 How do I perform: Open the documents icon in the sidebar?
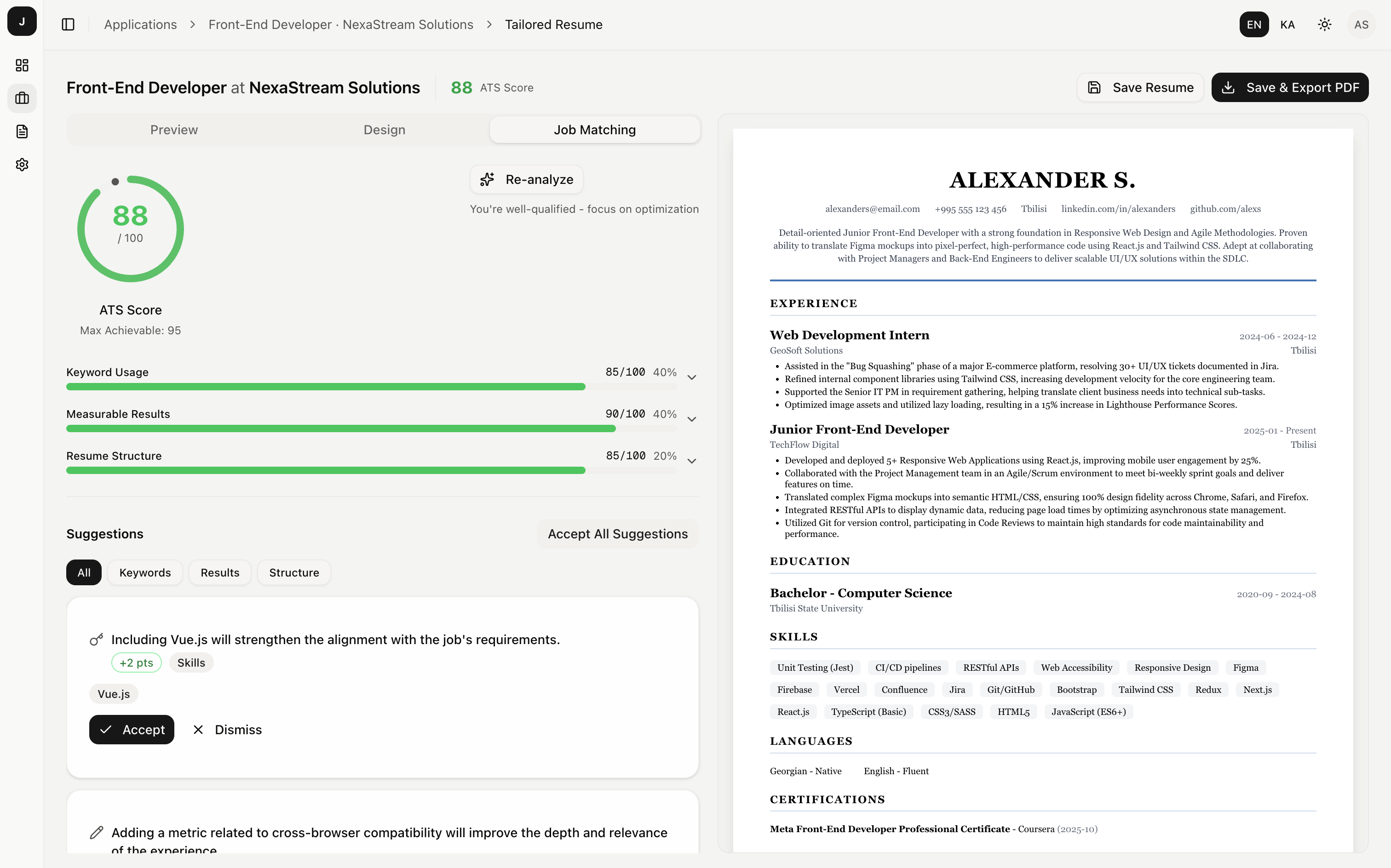(x=22, y=131)
